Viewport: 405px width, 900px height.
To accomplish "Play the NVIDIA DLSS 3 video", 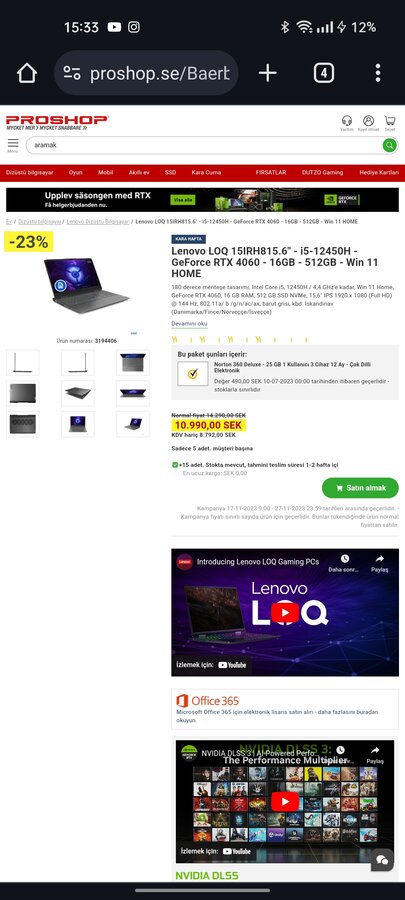I will click(x=285, y=801).
